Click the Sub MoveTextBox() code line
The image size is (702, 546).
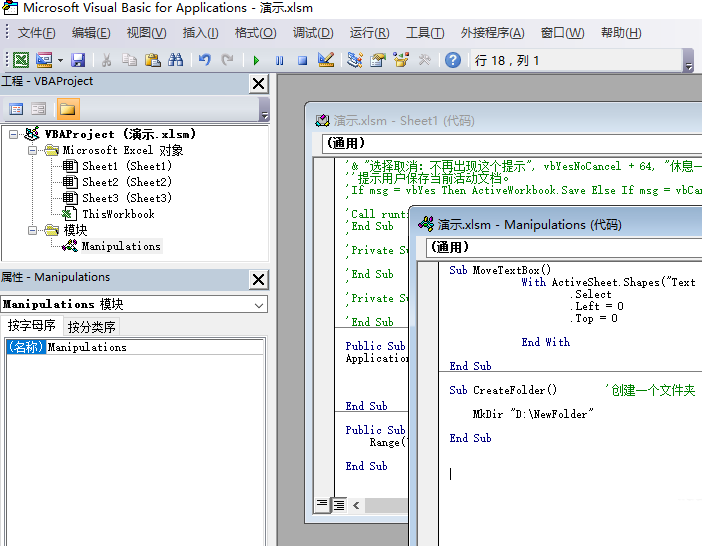(x=500, y=270)
